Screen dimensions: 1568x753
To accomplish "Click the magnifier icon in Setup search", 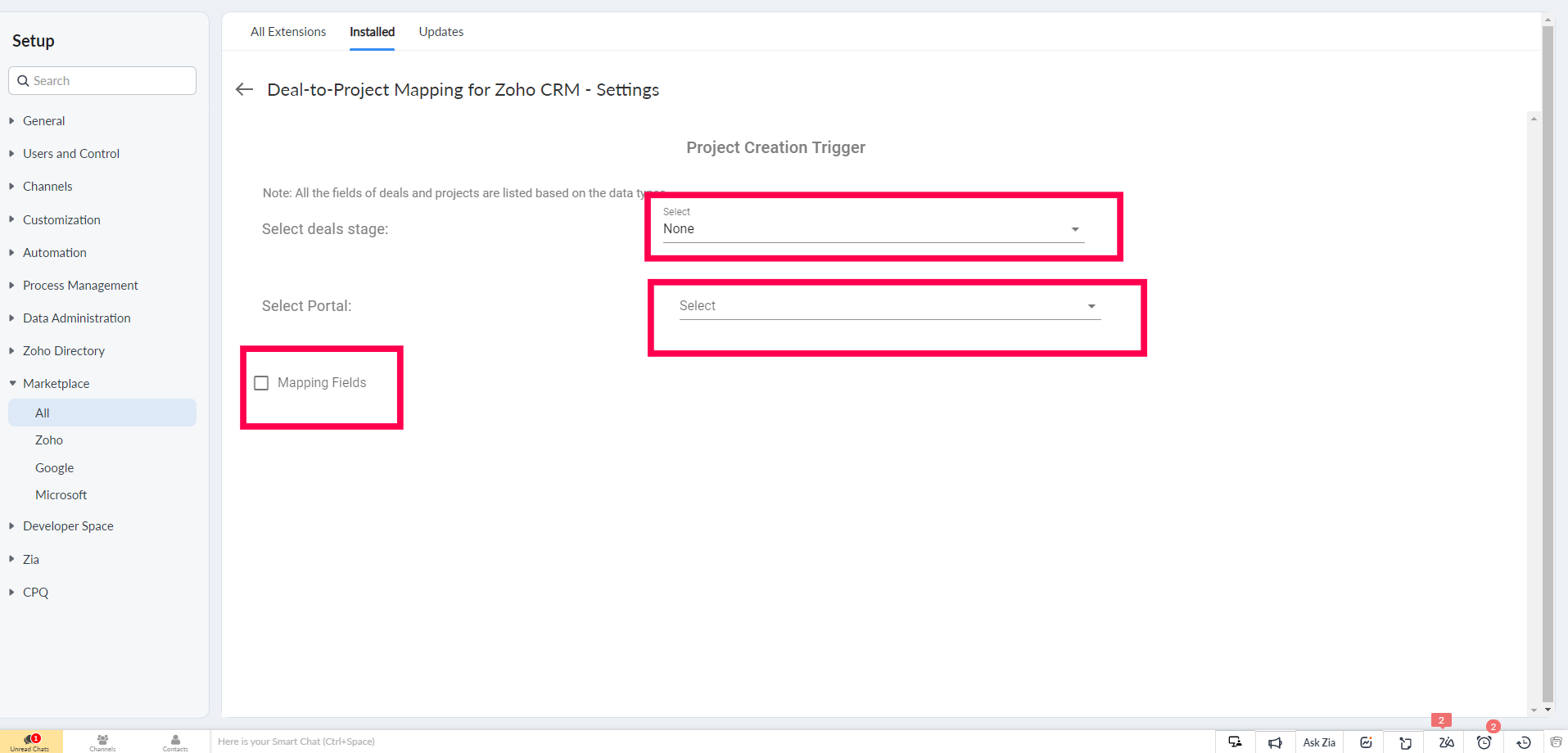I will coord(23,81).
